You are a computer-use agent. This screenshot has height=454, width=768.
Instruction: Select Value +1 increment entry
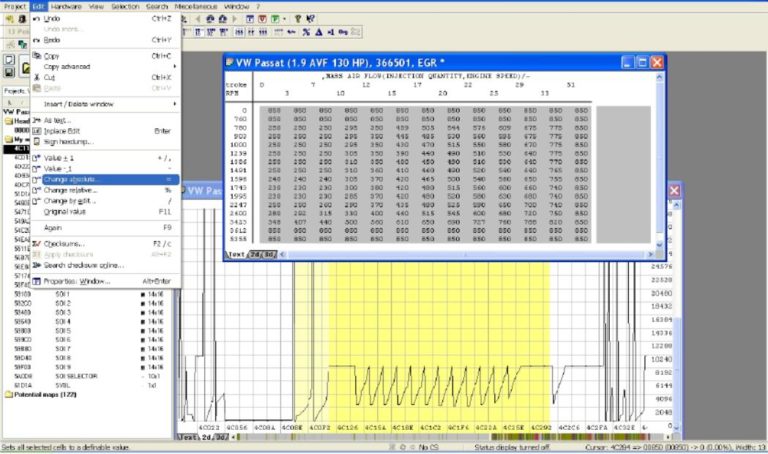pos(105,158)
